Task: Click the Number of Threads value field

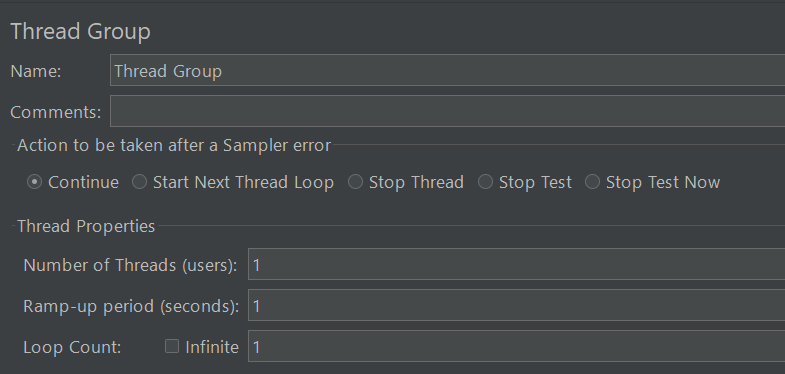Action: point(516,264)
